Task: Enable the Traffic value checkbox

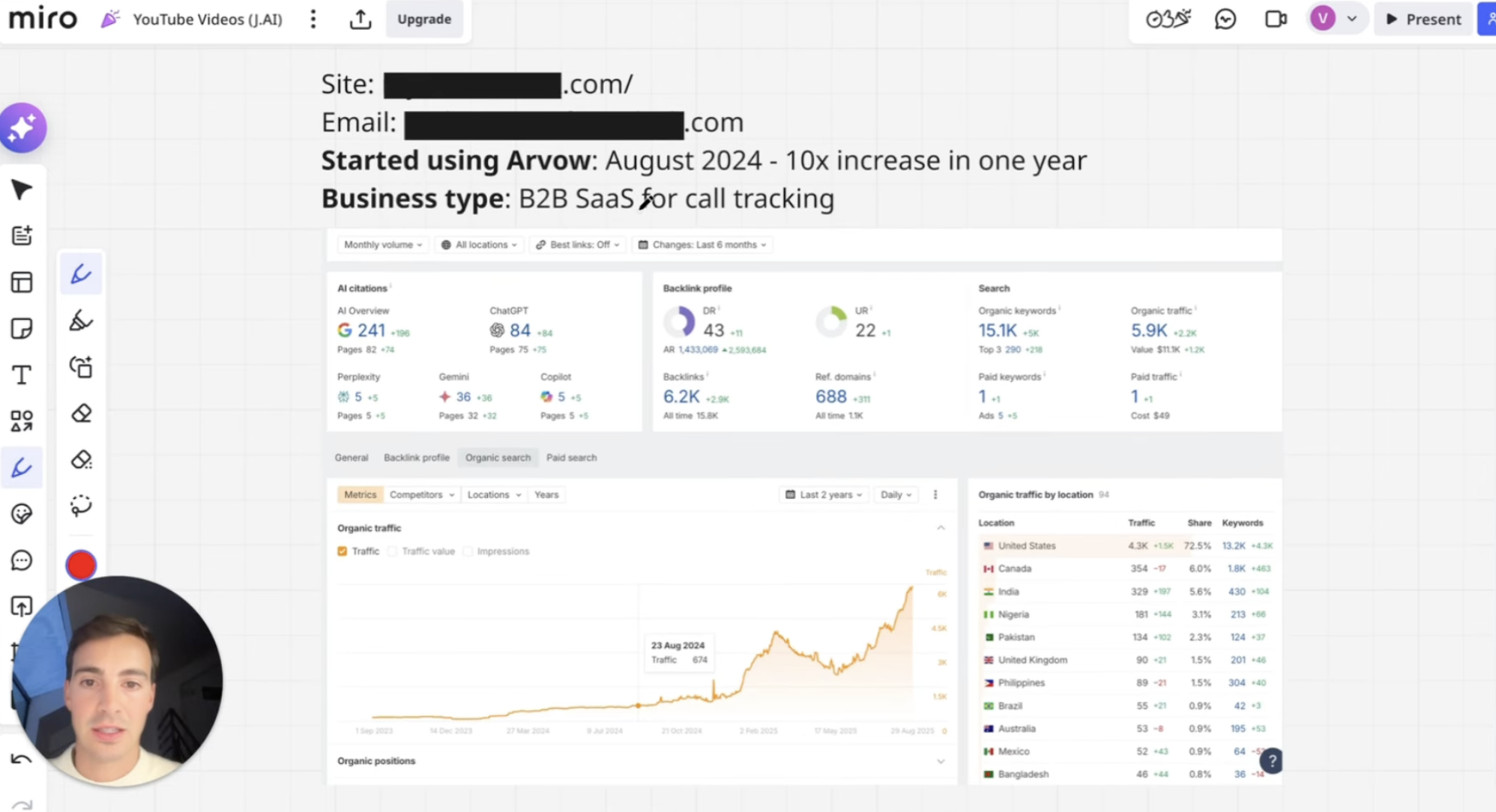Action: pyautogui.click(x=393, y=551)
